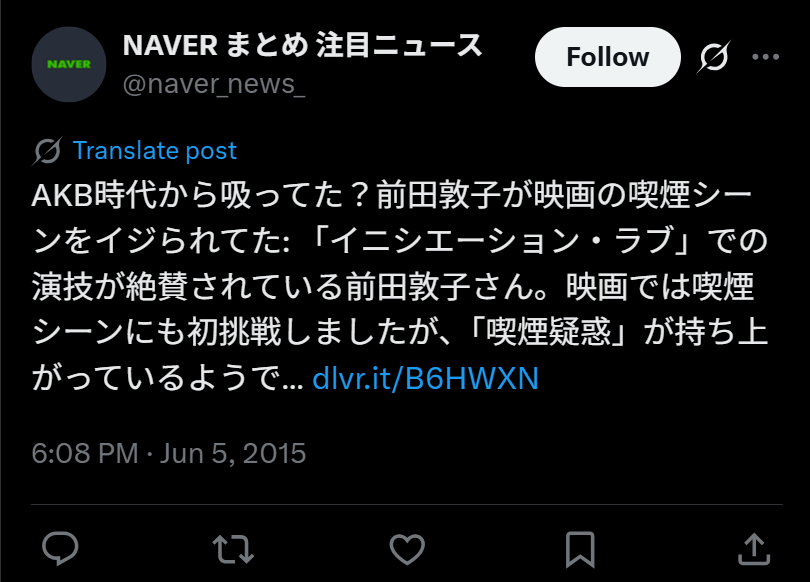
Task: Click the @naver_news_ handle
Action: 214,84
